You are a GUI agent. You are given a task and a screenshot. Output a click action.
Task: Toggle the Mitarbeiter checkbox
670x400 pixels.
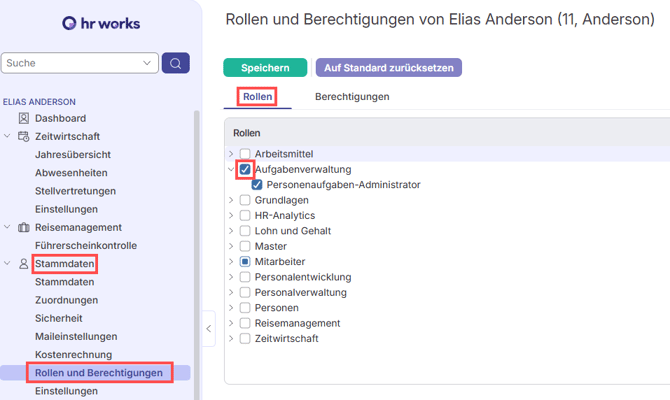click(245, 262)
